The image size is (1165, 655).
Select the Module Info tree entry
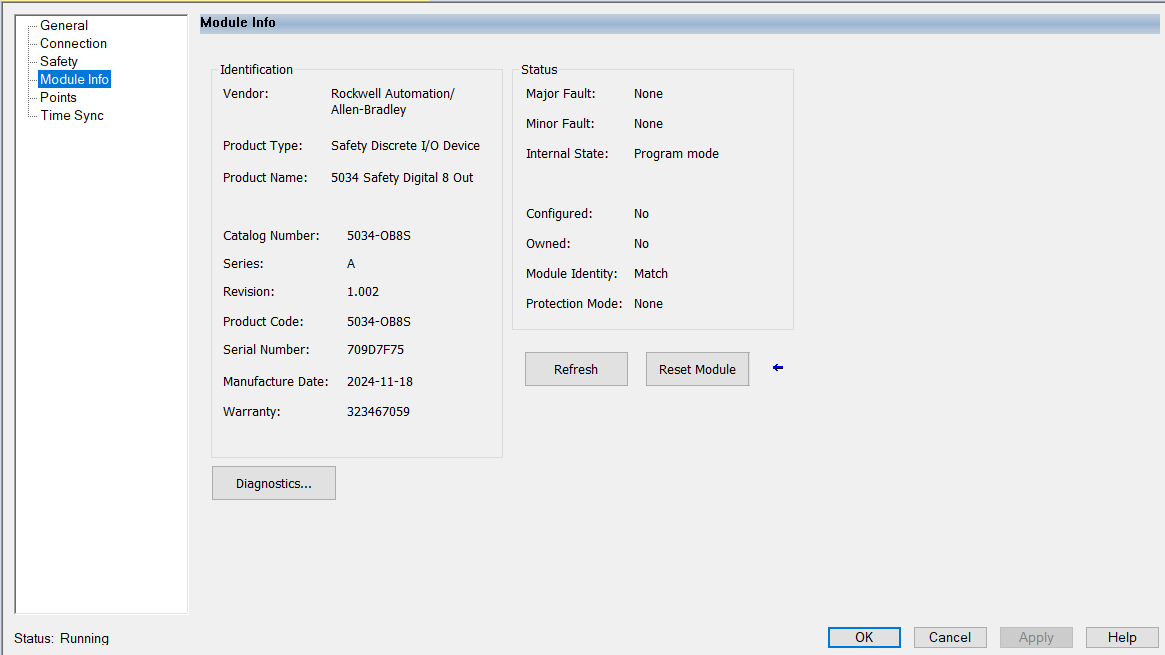pyautogui.click(x=74, y=79)
